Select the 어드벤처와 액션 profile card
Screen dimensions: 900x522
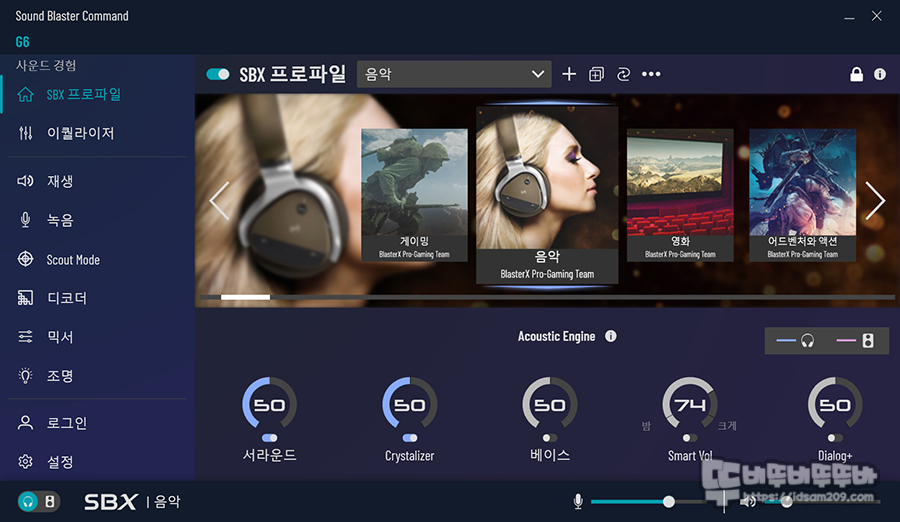pos(802,195)
